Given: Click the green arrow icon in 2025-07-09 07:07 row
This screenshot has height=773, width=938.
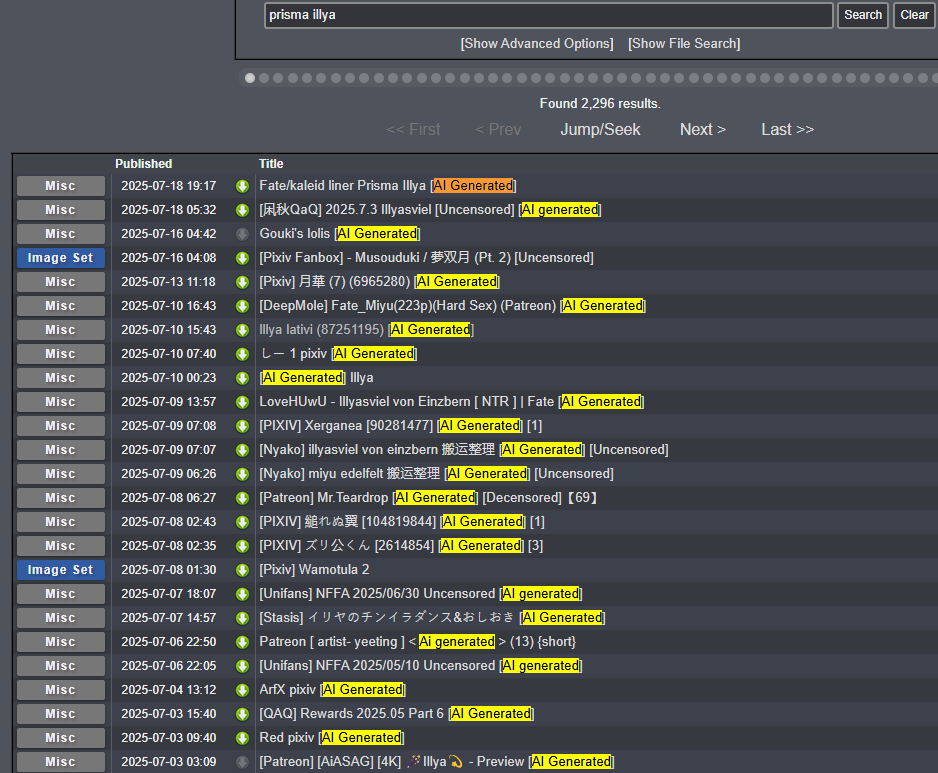Looking at the screenshot, I should (242, 450).
